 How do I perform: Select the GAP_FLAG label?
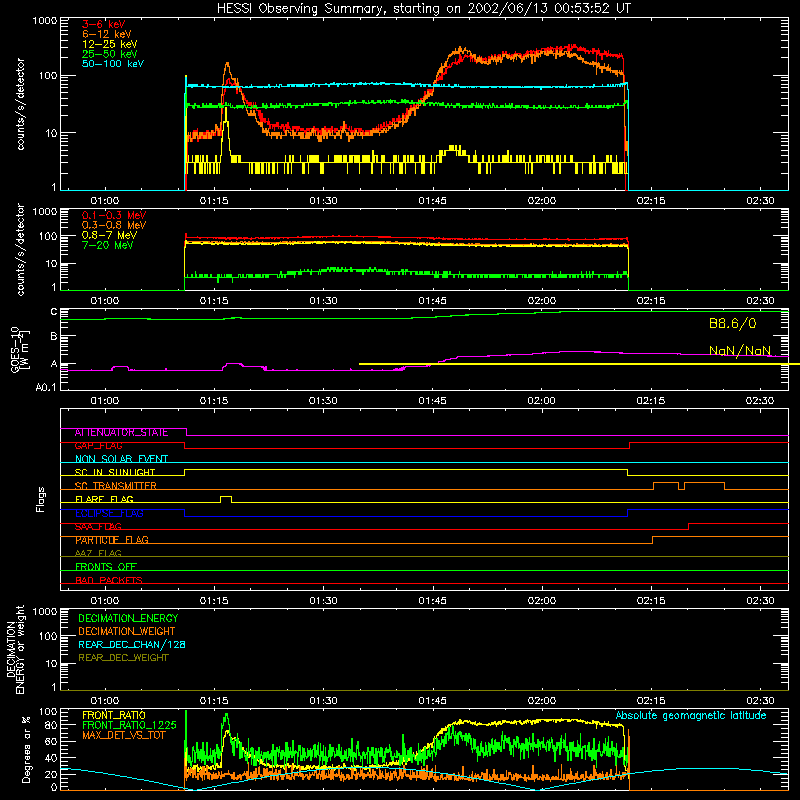[98, 446]
